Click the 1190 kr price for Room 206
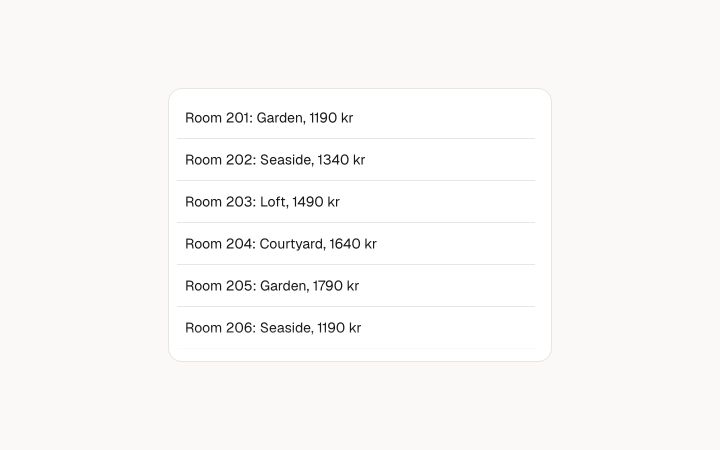The image size is (720, 450). 339,328
